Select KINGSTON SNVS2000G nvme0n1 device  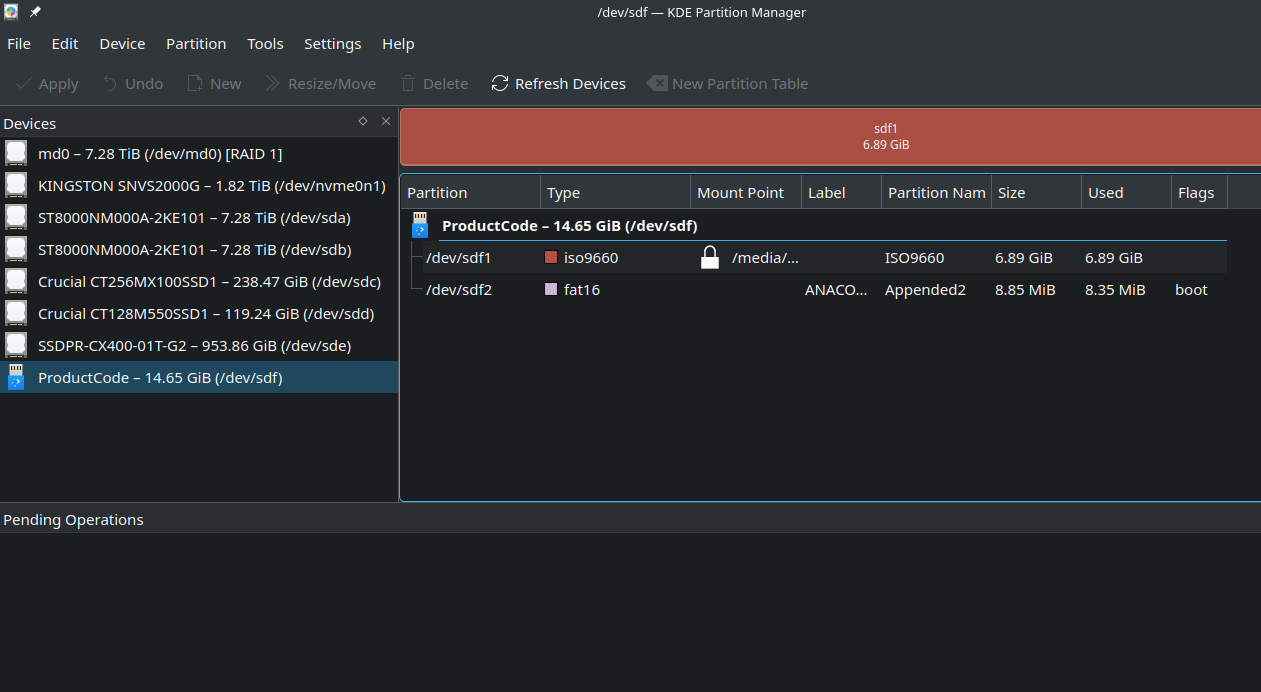199,185
